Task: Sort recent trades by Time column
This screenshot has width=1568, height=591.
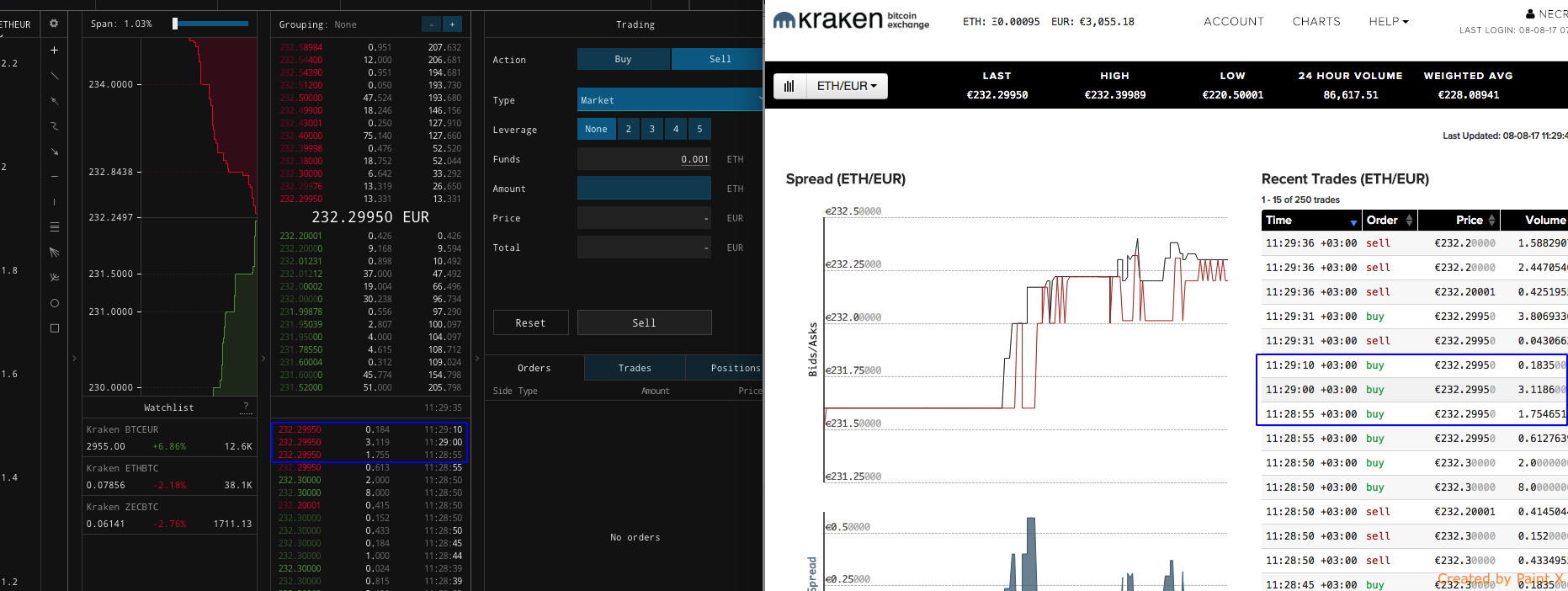Action: coord(1312,220)
